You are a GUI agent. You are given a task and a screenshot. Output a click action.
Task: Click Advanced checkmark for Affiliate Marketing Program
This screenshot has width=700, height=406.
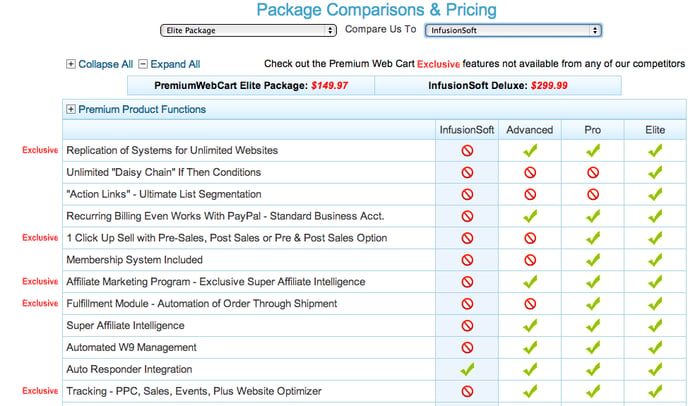[x=530, y=282]
